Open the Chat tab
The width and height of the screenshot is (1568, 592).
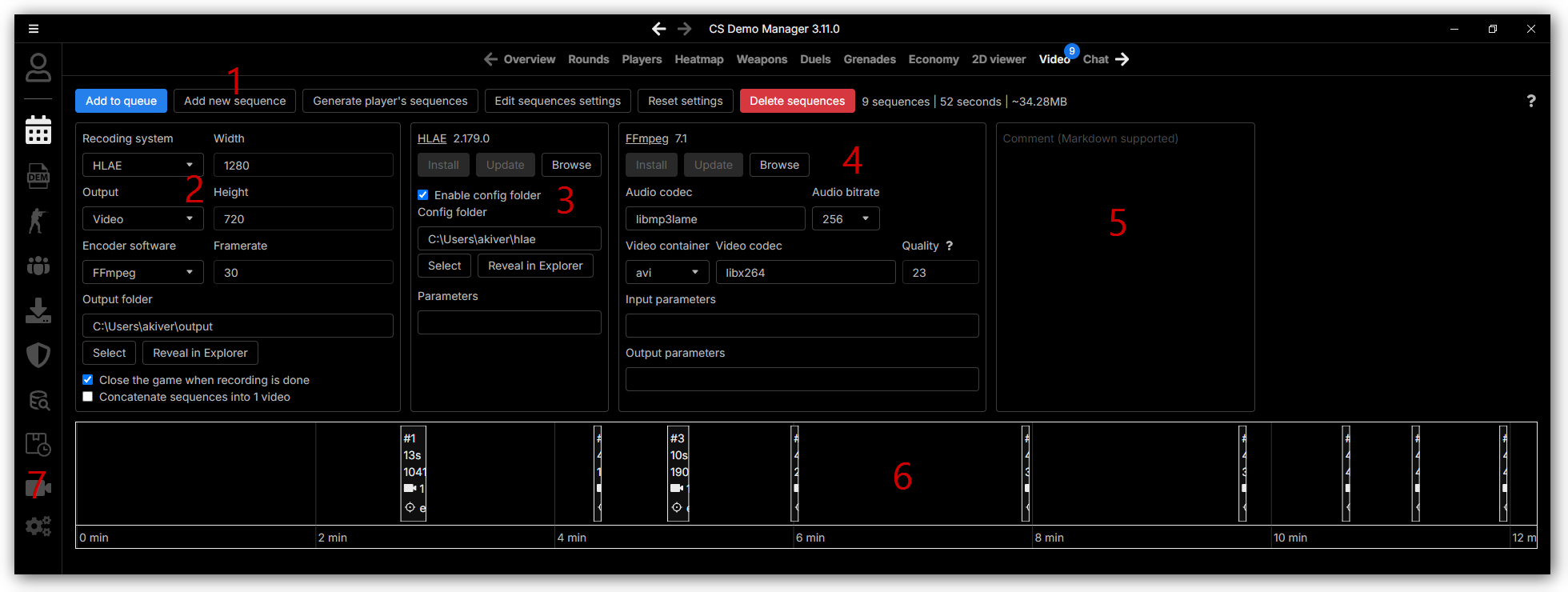(1096, 59)
